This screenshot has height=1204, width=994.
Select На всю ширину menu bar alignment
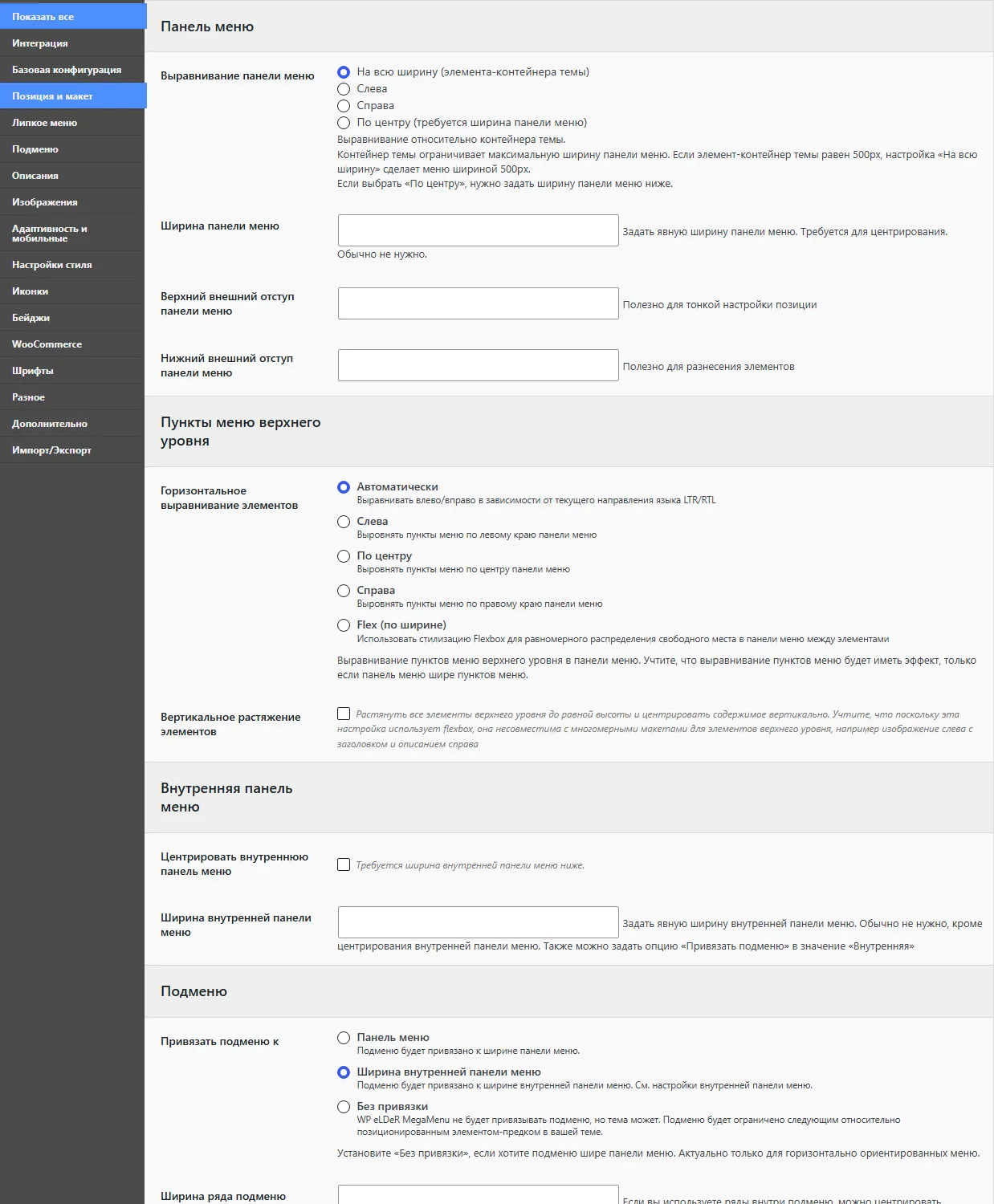pyautogui.click(x=344, y=72)
